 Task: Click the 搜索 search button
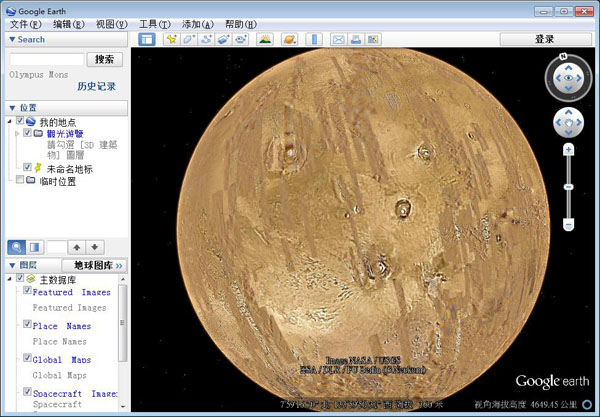pos(105,59)
